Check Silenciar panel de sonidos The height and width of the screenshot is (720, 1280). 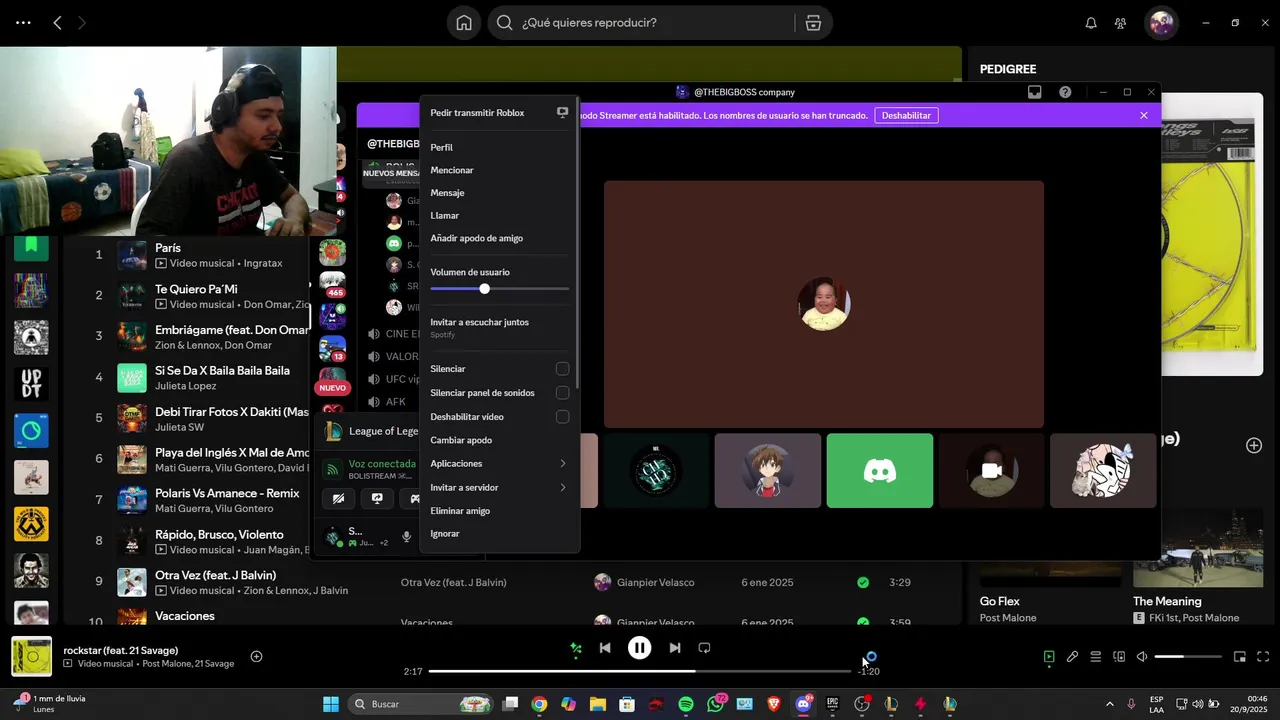562,393
